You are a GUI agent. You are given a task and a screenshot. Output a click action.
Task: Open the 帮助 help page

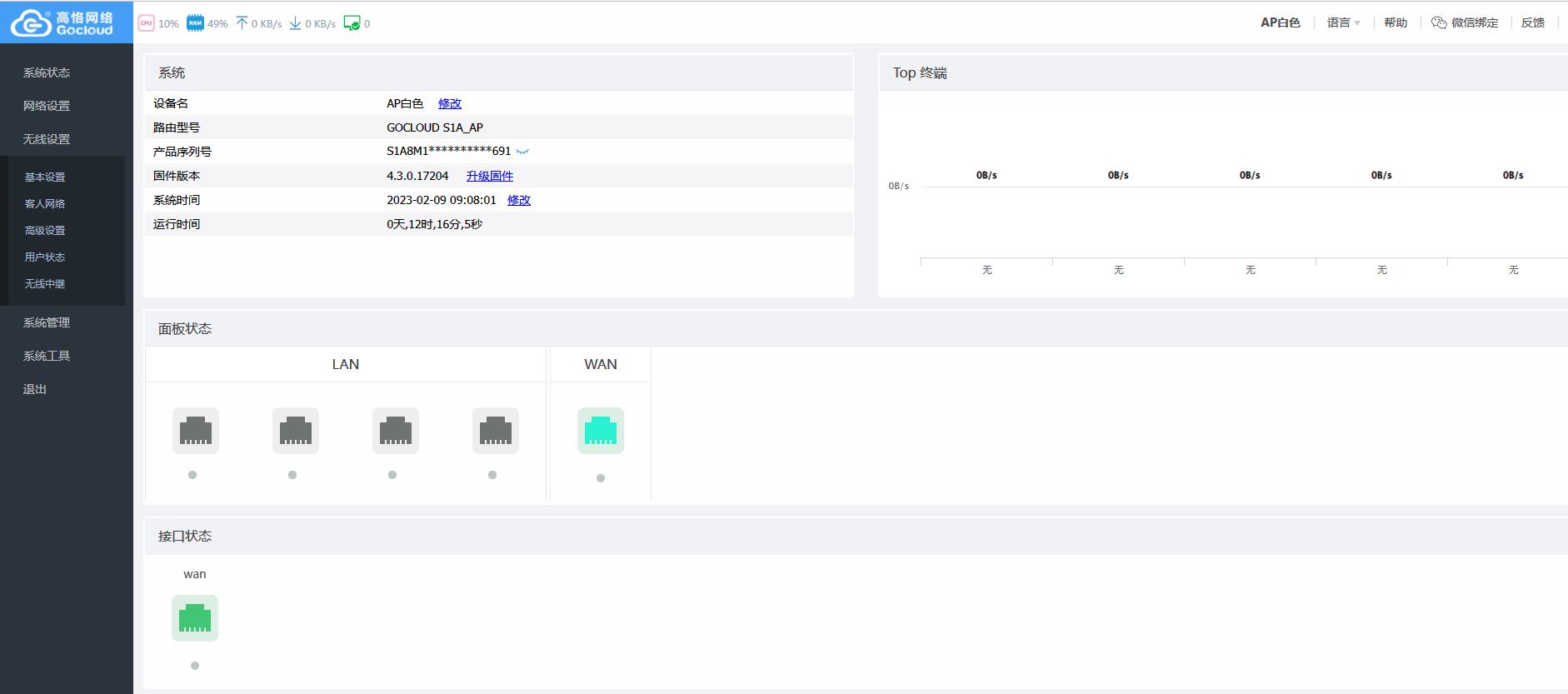(x=1395, y=22)
